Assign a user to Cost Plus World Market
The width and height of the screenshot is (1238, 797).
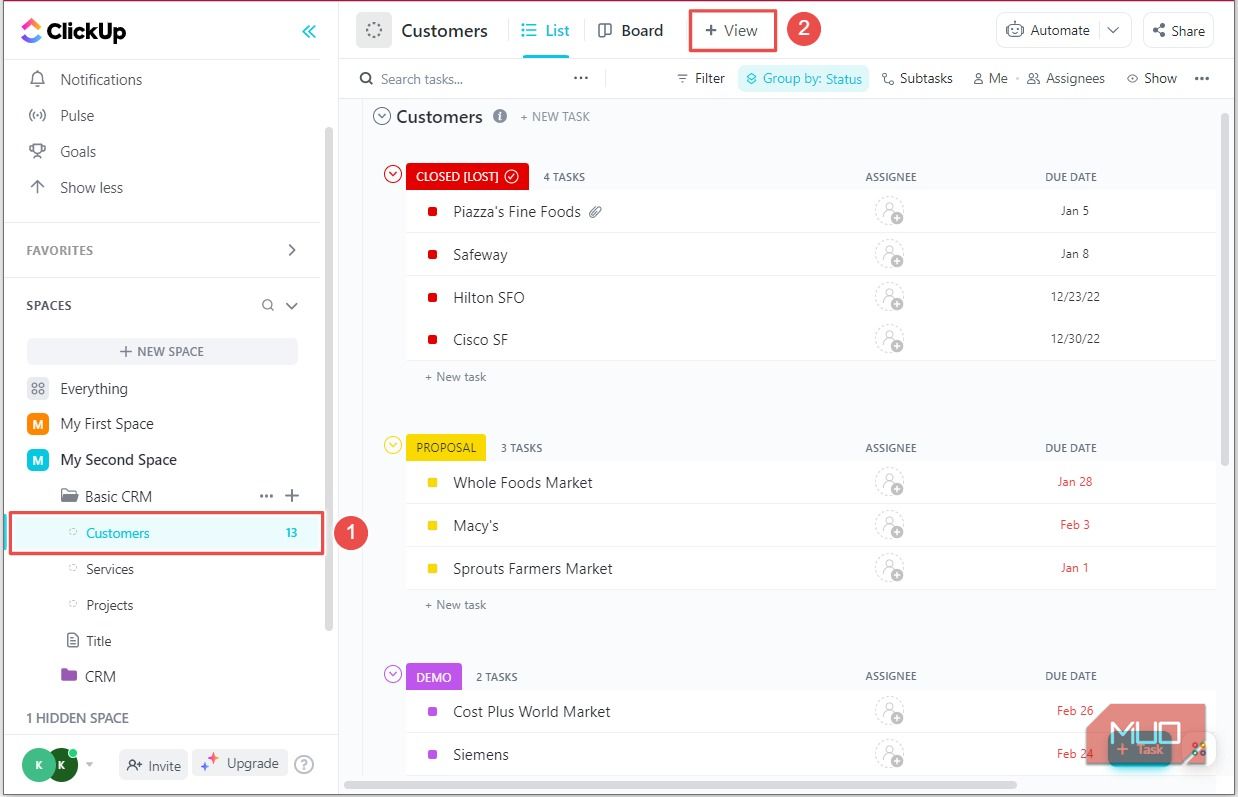[889, 711]
